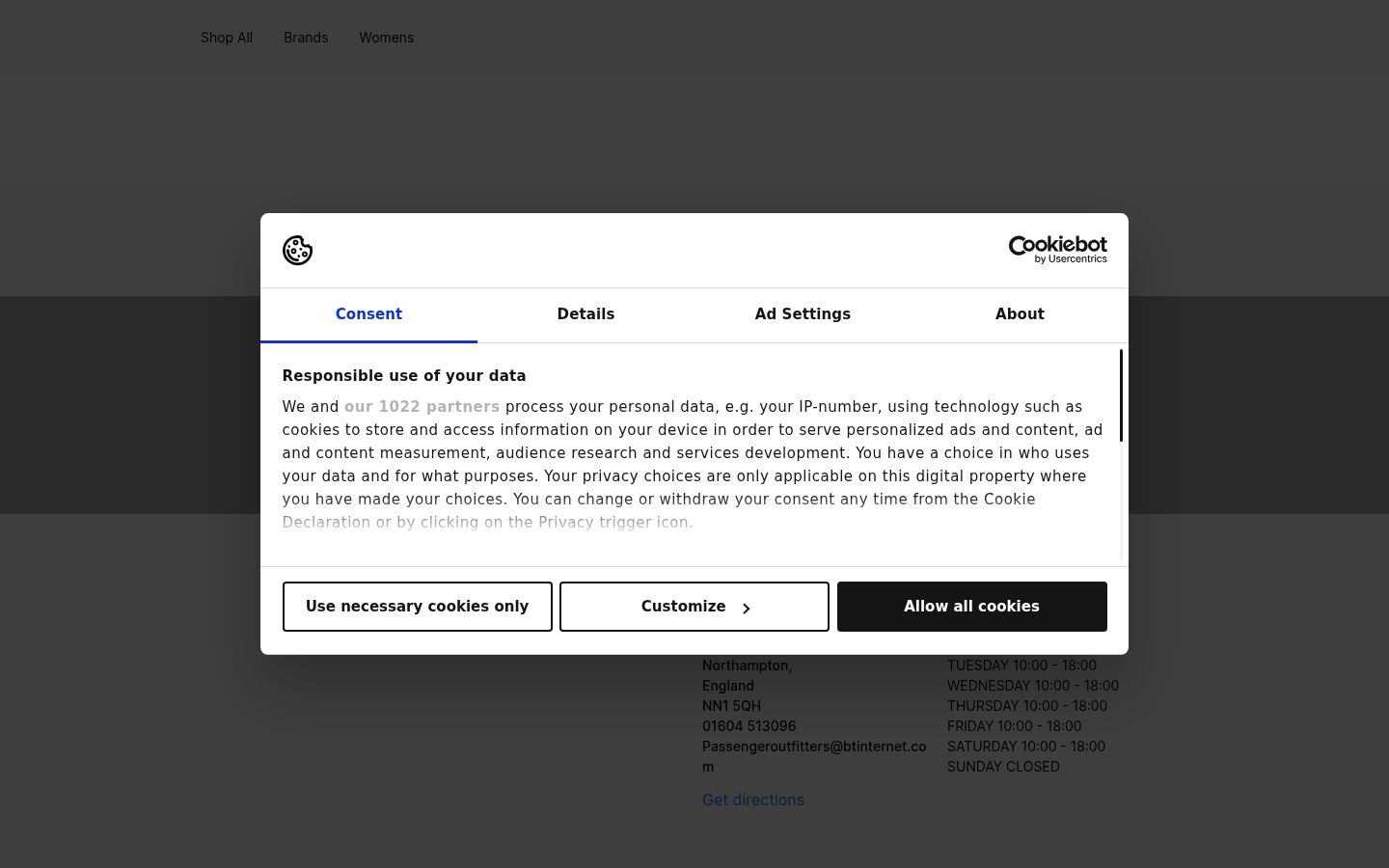The image size is (1389, 868).
Task: Select the Ad Settings tab
Action: pyautogui.click(x=803, y=314)
